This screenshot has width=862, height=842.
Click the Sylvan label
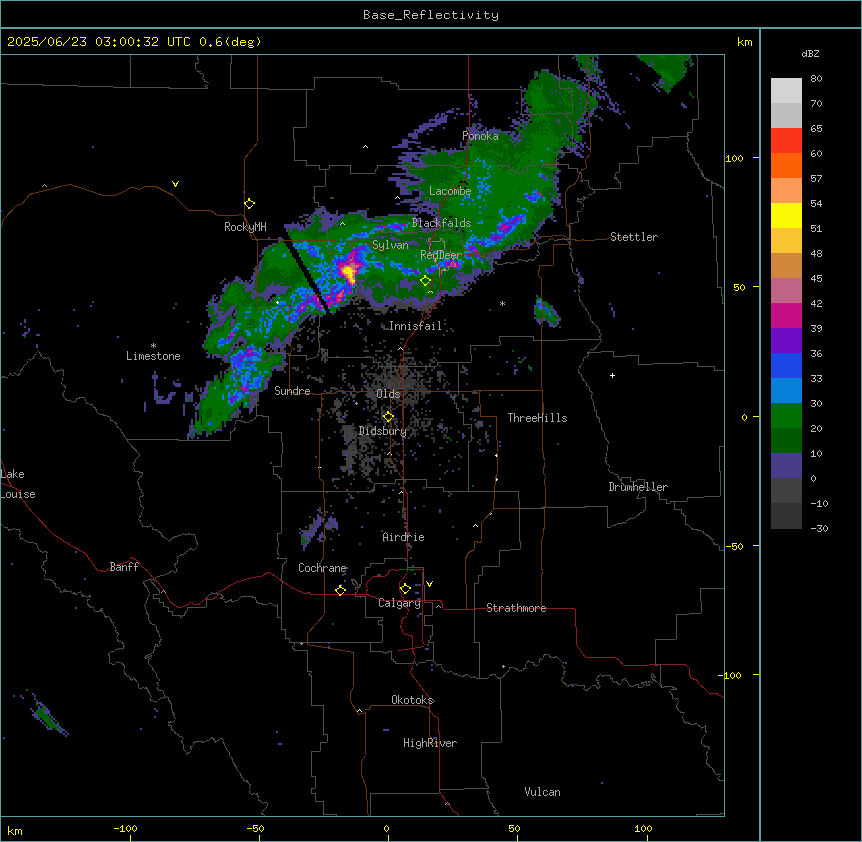pos(390,245)
